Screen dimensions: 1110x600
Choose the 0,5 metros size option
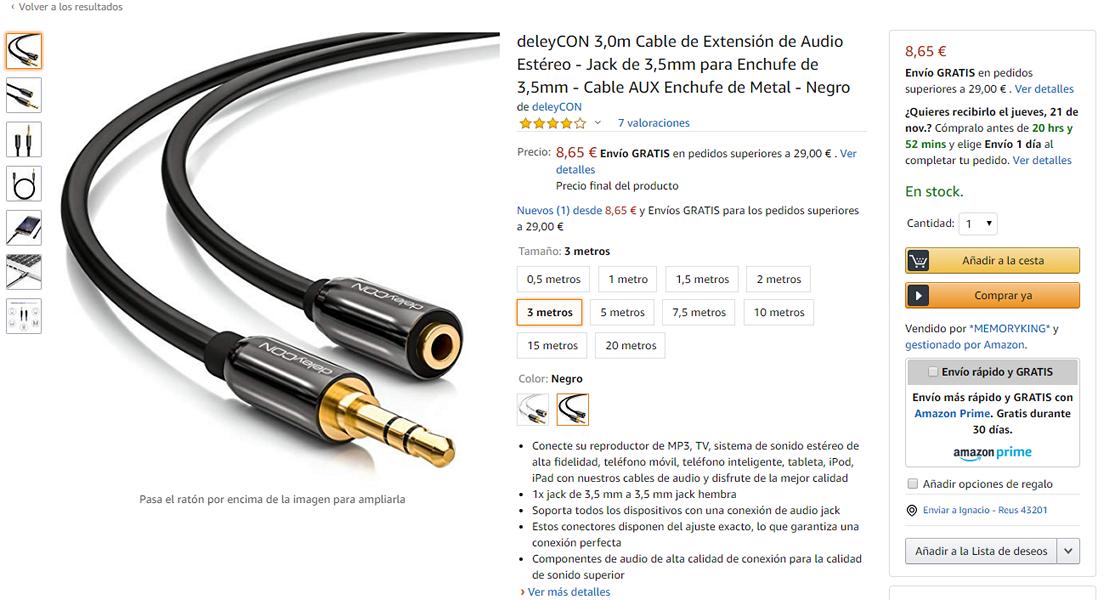[x=554, y=279]
